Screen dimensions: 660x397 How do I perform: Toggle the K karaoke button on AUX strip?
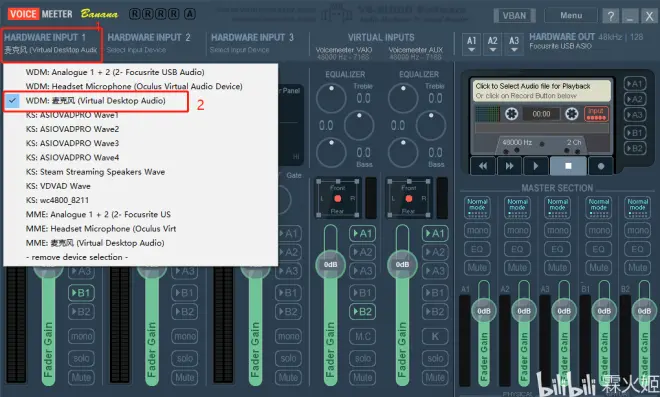(435, 336)
